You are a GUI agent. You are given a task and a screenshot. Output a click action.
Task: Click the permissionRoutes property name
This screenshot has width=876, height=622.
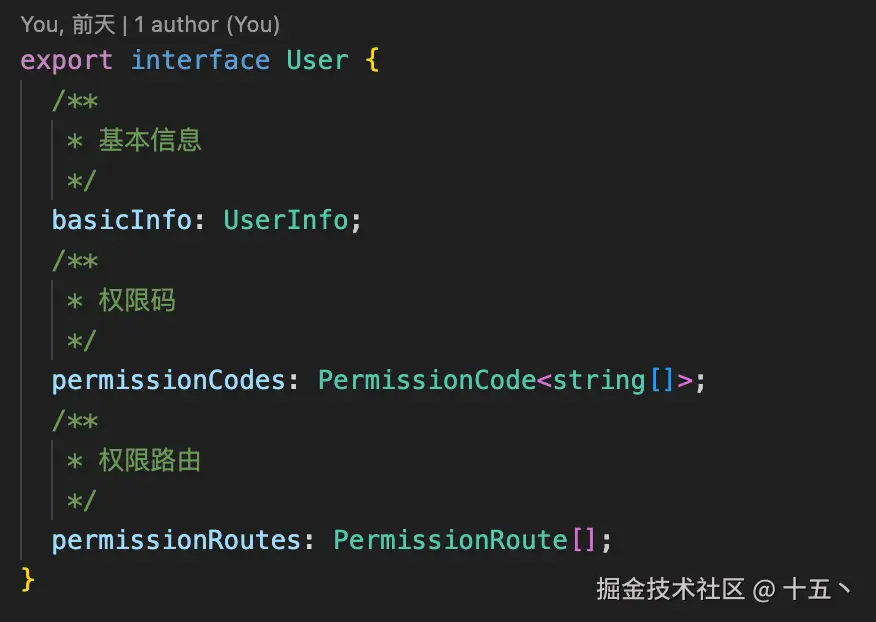click(176, 540)
